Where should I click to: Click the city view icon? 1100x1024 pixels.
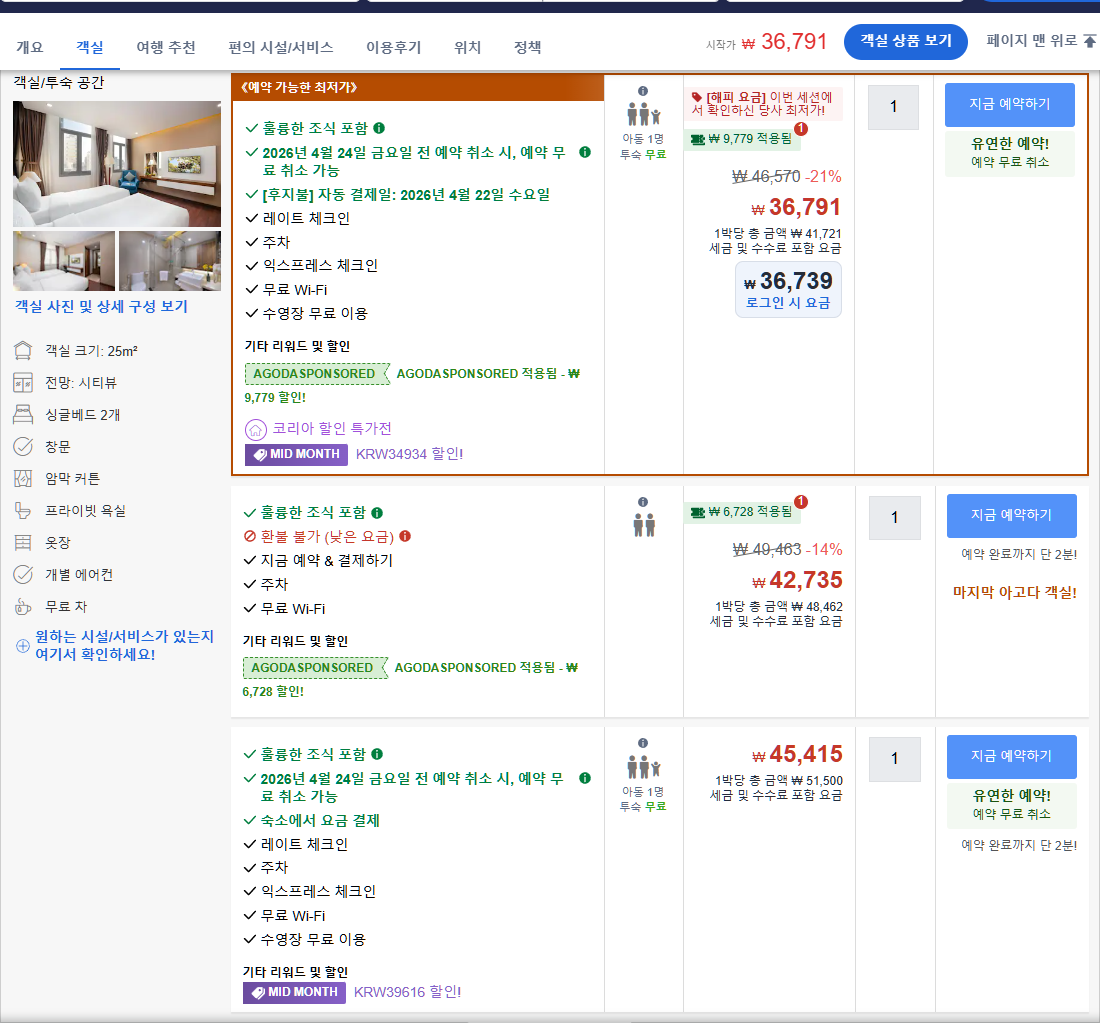(x=23, y=383)
